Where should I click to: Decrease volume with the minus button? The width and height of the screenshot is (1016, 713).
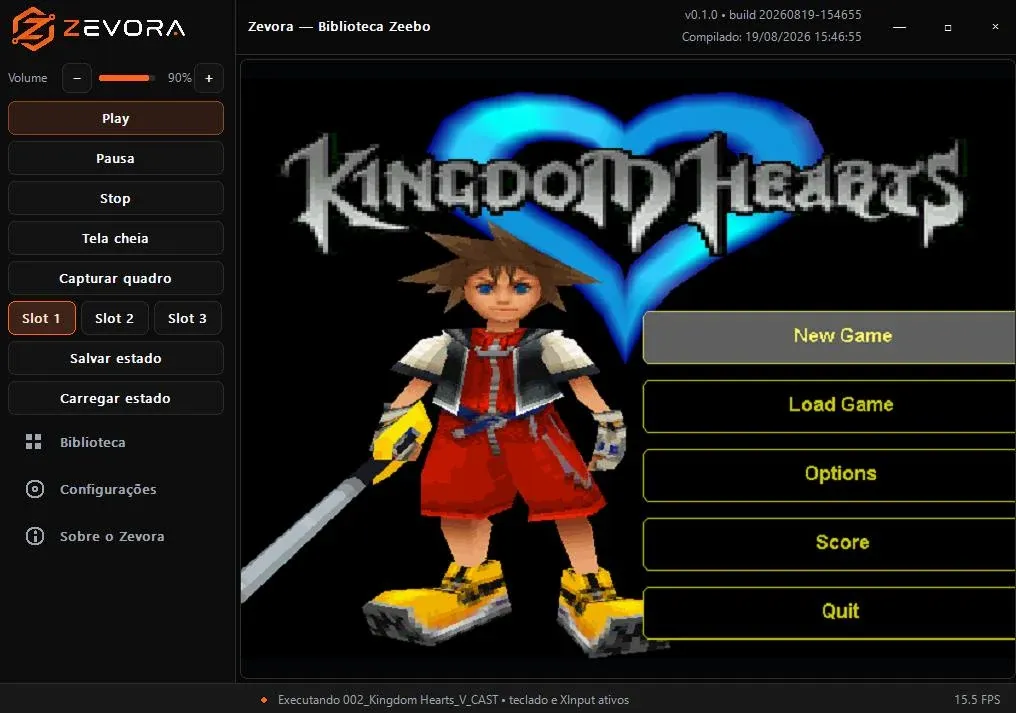coord(76,78)
